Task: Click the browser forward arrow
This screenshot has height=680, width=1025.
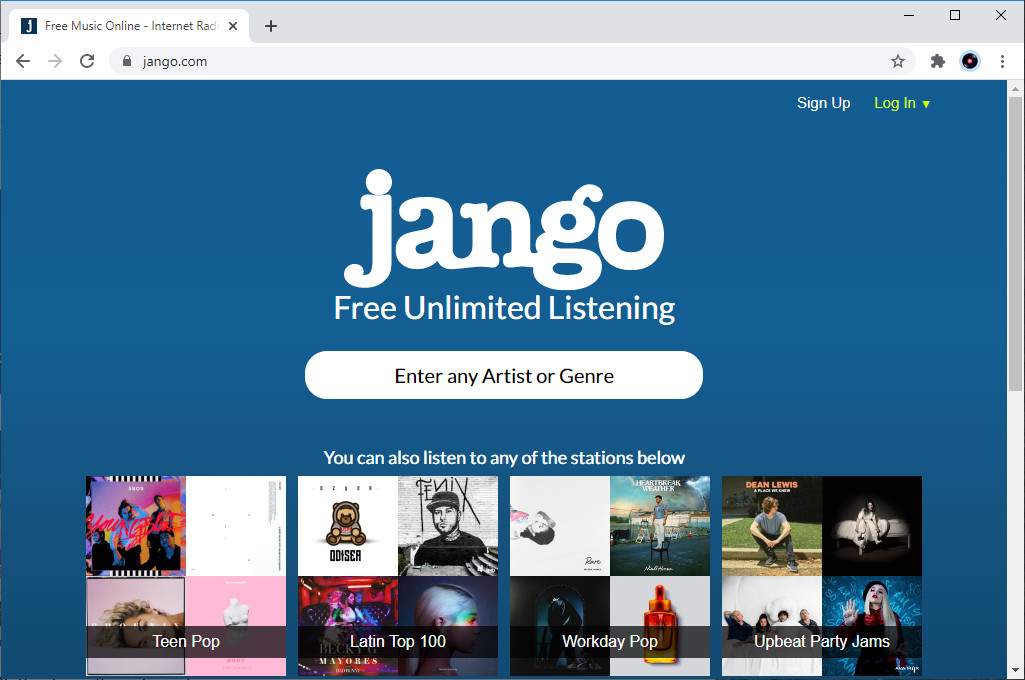Action: 55,61
